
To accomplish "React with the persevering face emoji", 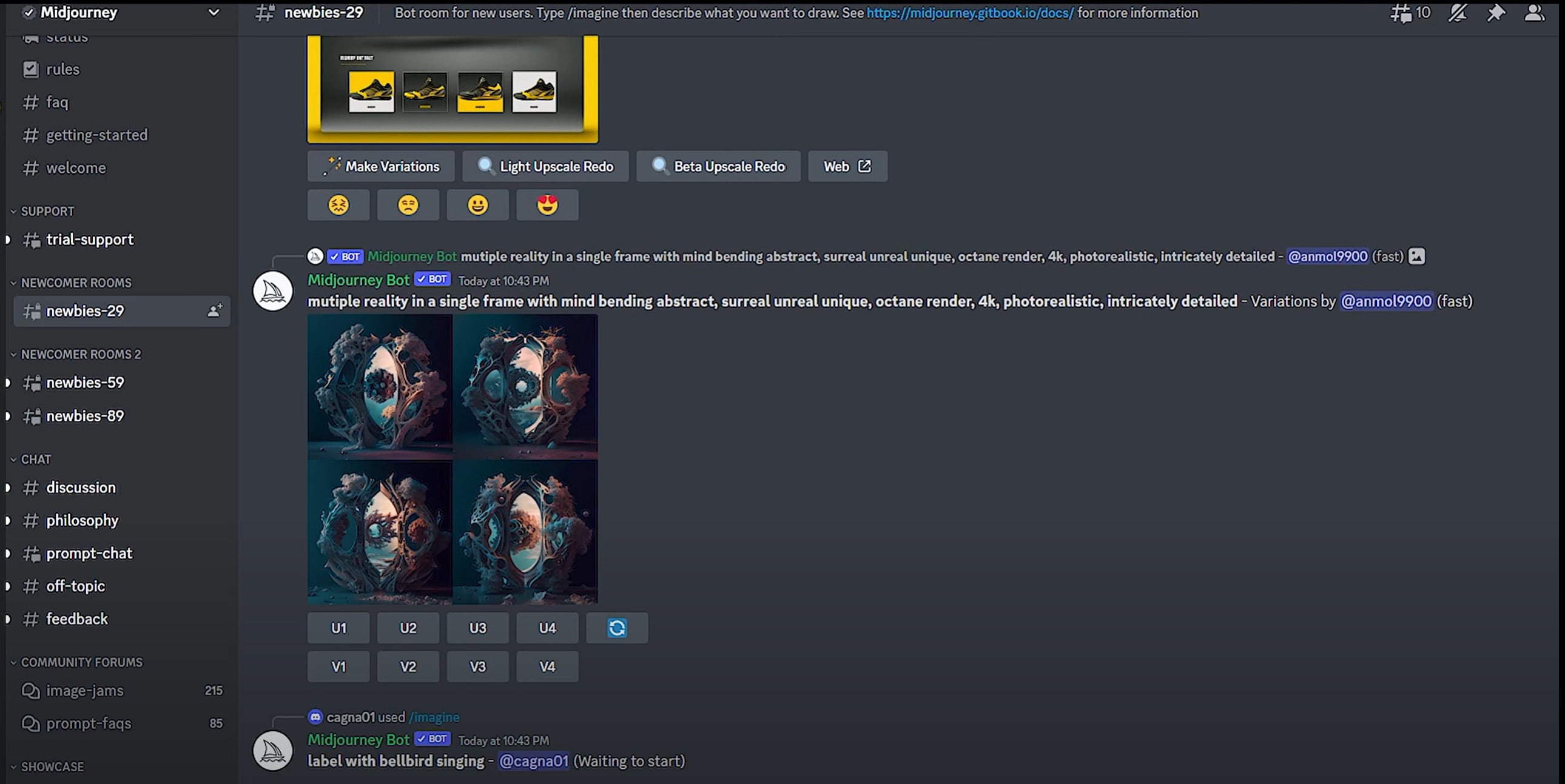I will 338,206.
